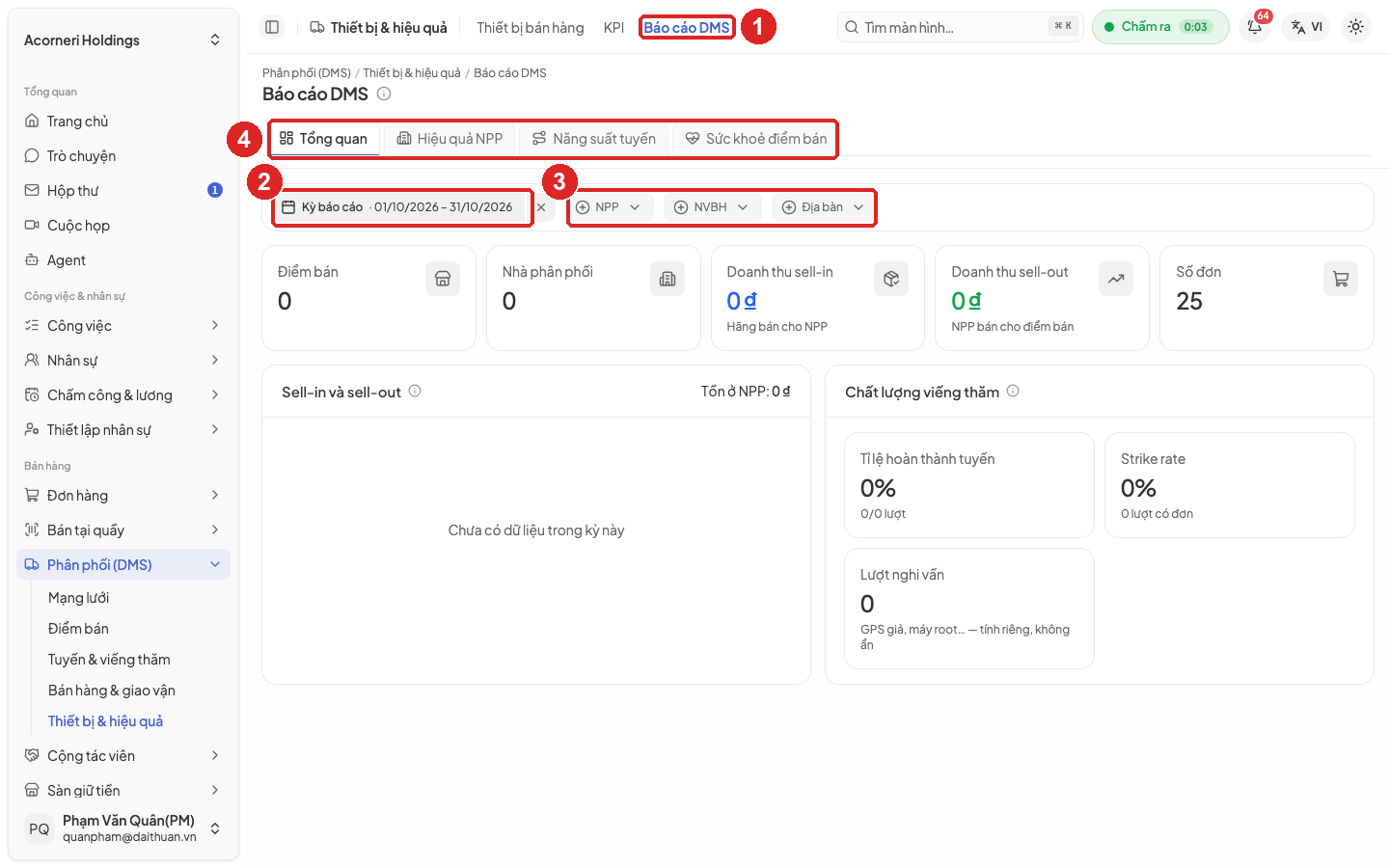
Task: Open Cuộc họp meetings
Action: click(123, 226)
